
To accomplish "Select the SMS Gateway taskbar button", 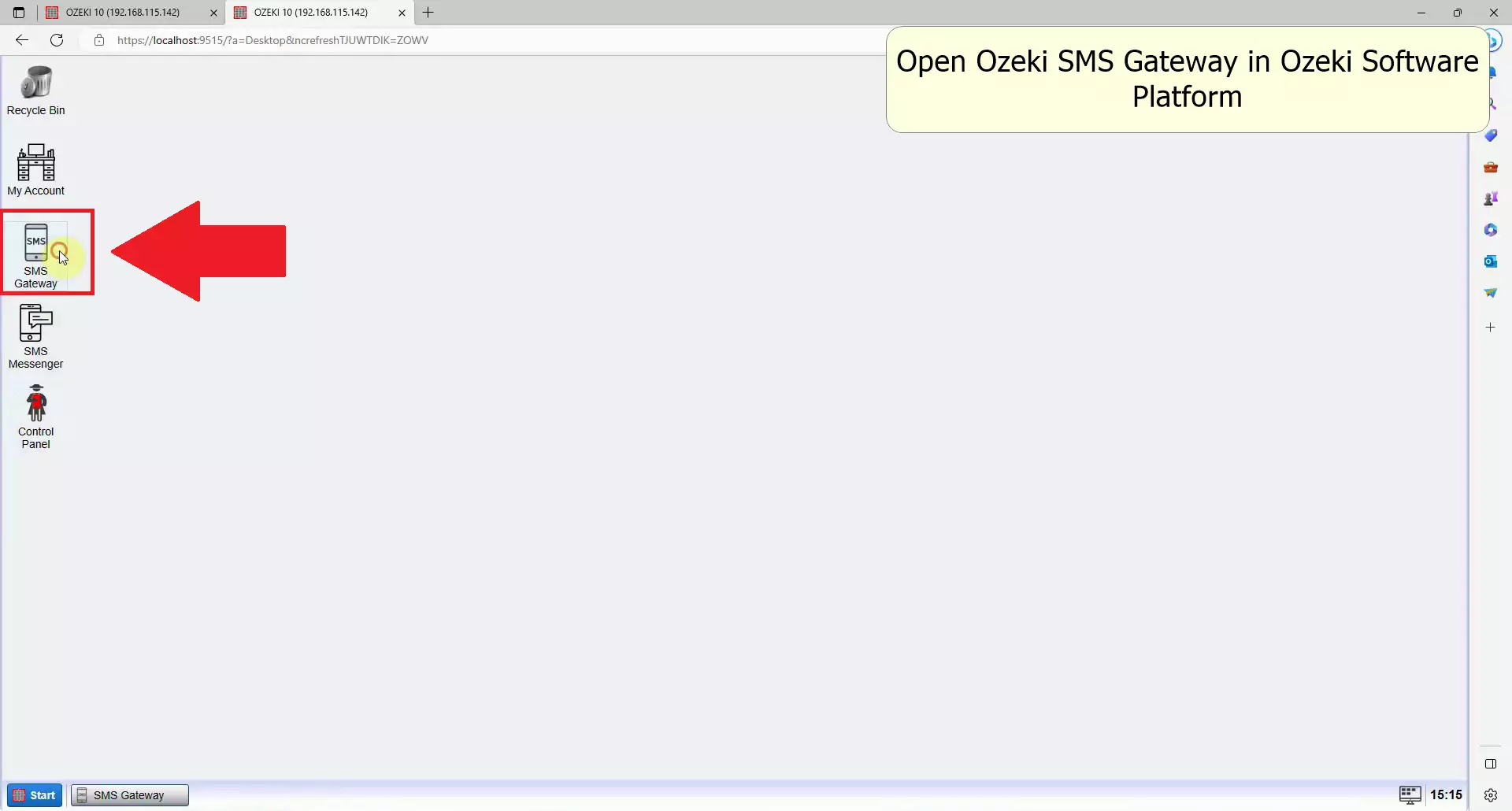I will click(x=130, y=795).
